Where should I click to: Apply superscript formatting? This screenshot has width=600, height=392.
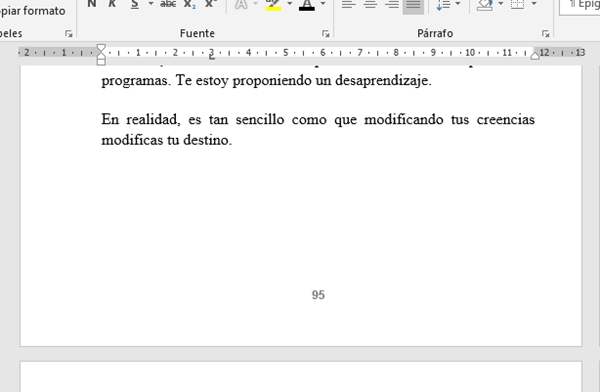tap(211, 4)
